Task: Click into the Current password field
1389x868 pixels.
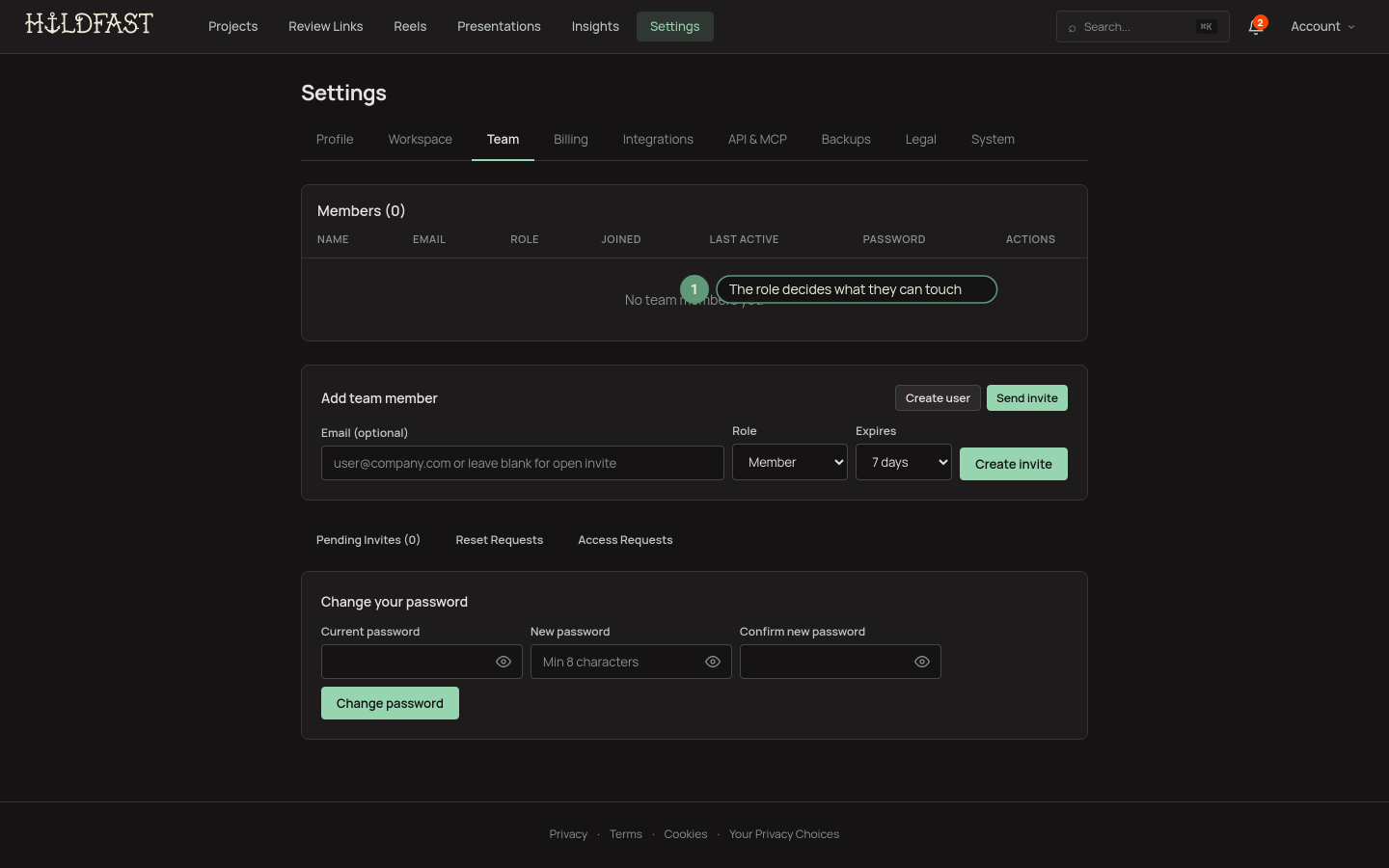Action: [x=422, y=662]
